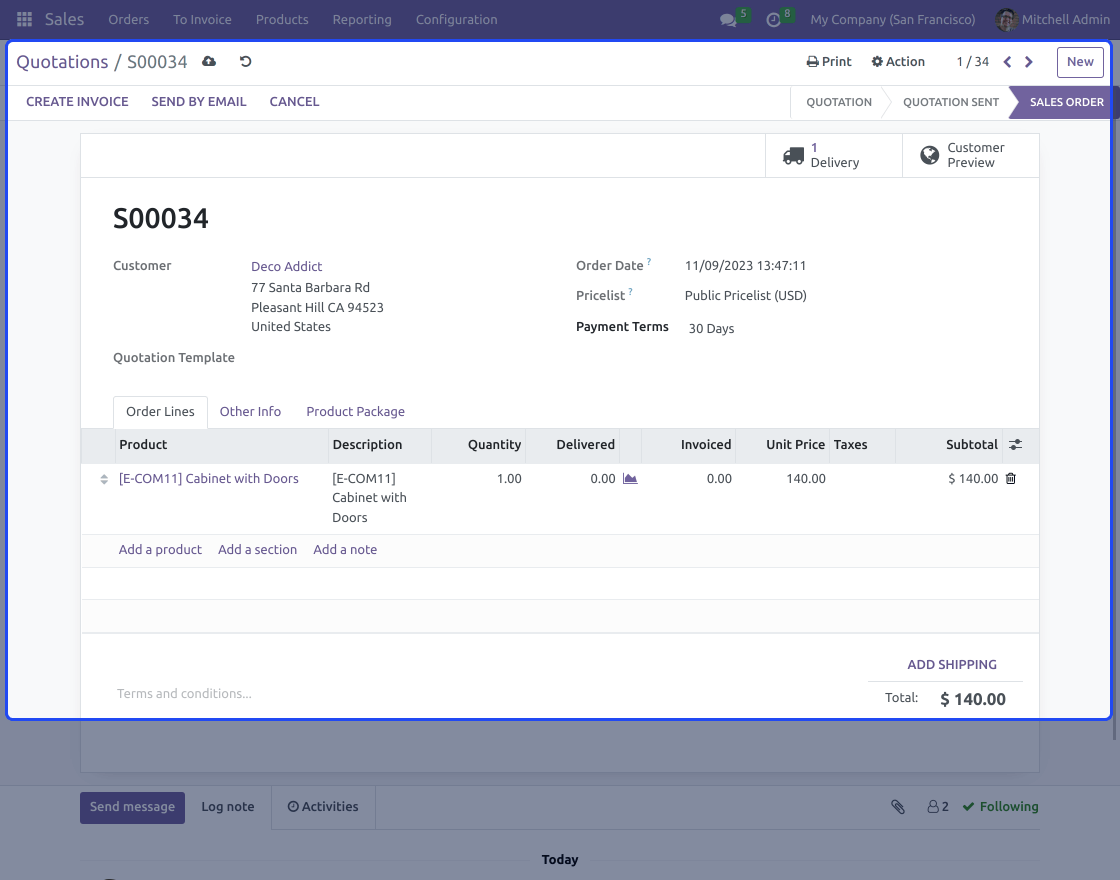1120x880 pixels.
Task: Click the Quotations breadcrumb link
Action: (x=62, y=62)
